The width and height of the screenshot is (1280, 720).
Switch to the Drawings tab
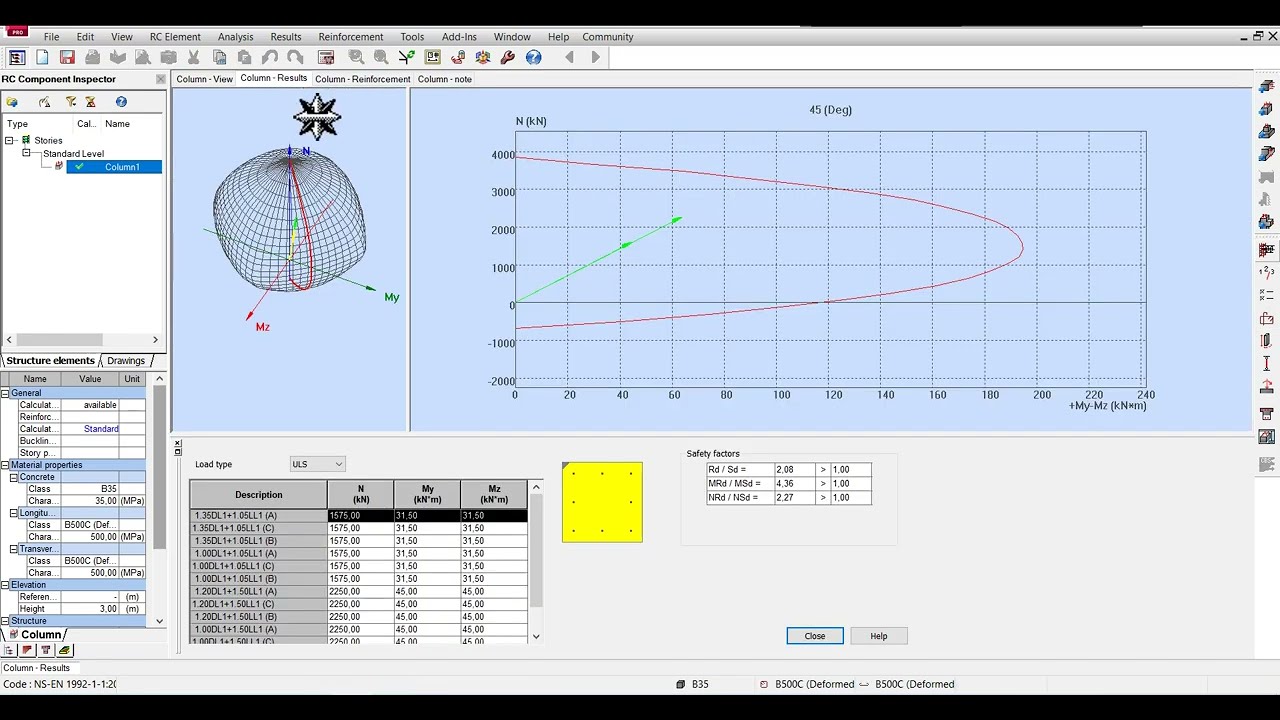click(126, 361)
